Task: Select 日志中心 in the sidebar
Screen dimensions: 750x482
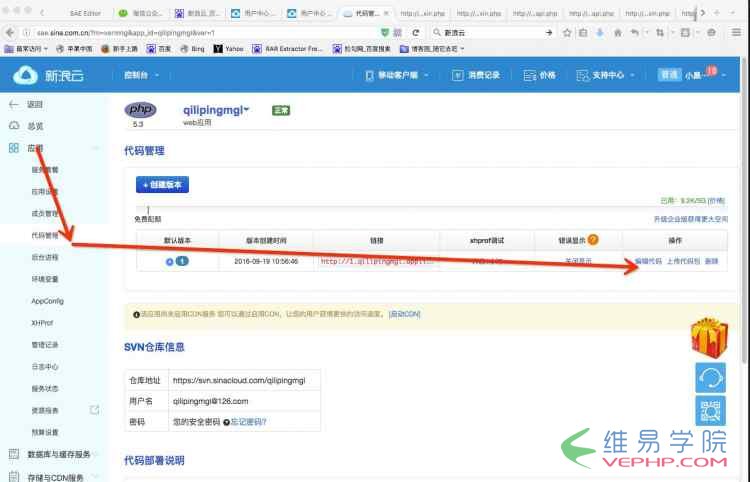Action: (45, 366)
